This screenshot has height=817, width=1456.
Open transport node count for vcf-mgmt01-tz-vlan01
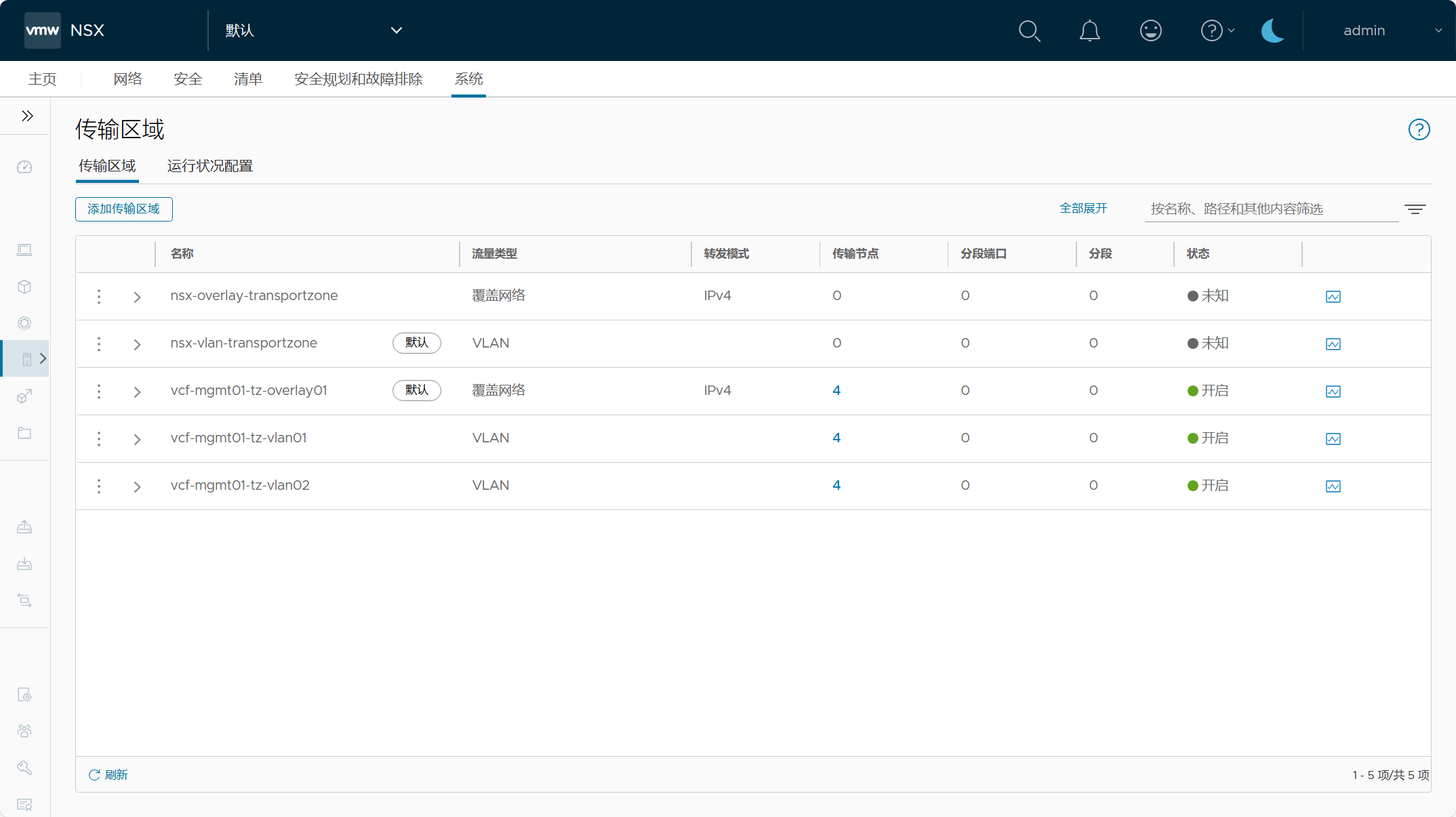click(836, 438)
